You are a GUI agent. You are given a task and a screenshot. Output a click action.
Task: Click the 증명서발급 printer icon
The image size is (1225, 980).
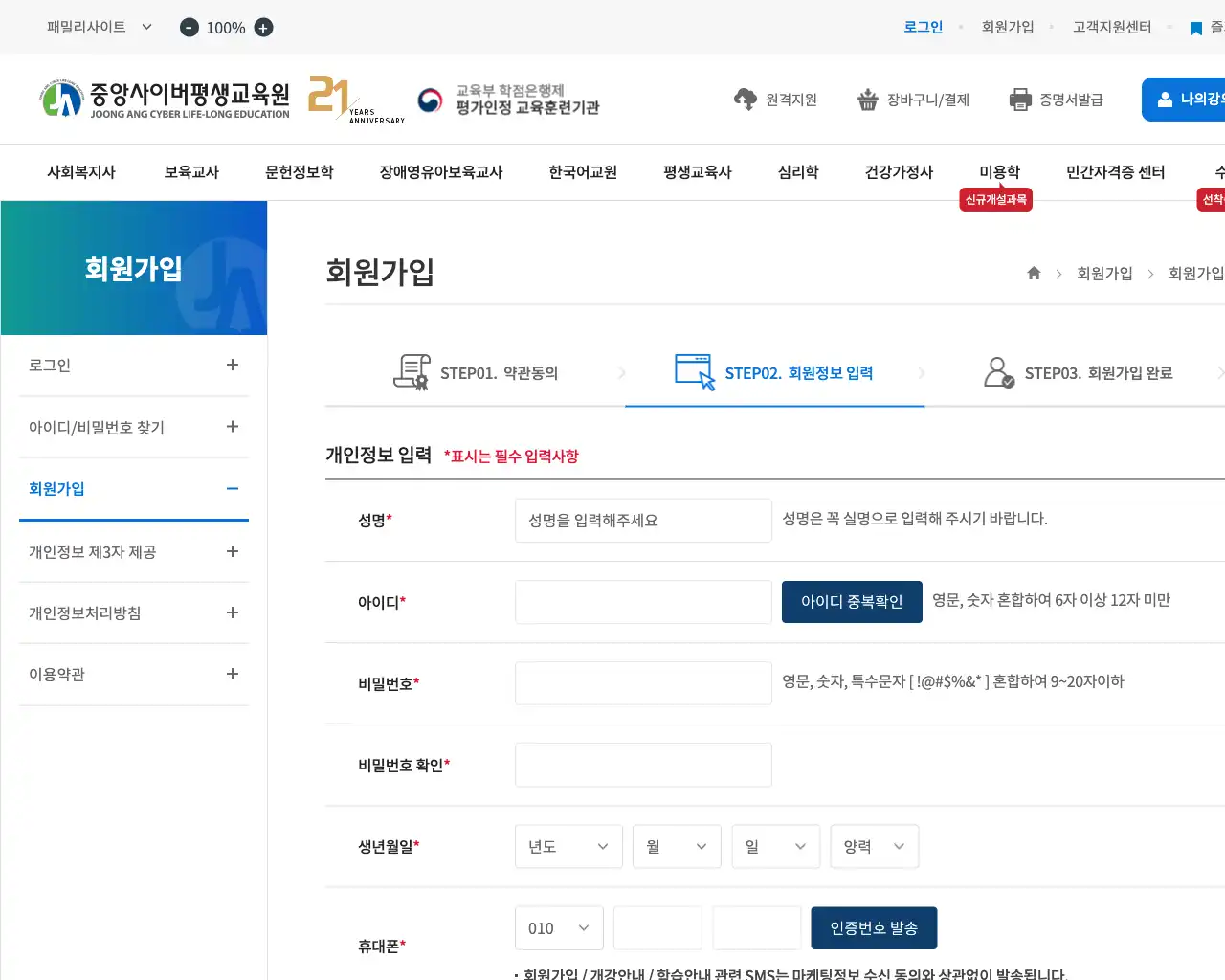(1018, 99)
